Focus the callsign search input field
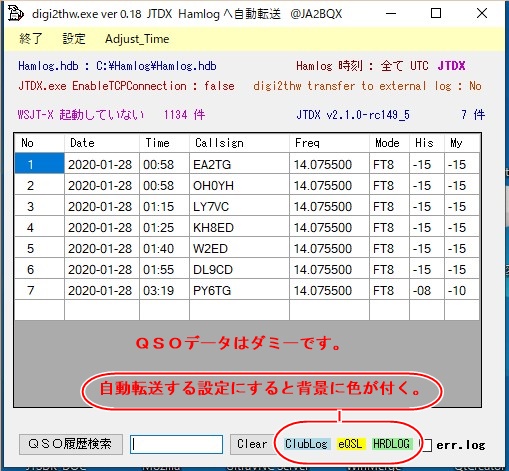The image size is (509, 471). pyautogui.click(x=176, y=444)
